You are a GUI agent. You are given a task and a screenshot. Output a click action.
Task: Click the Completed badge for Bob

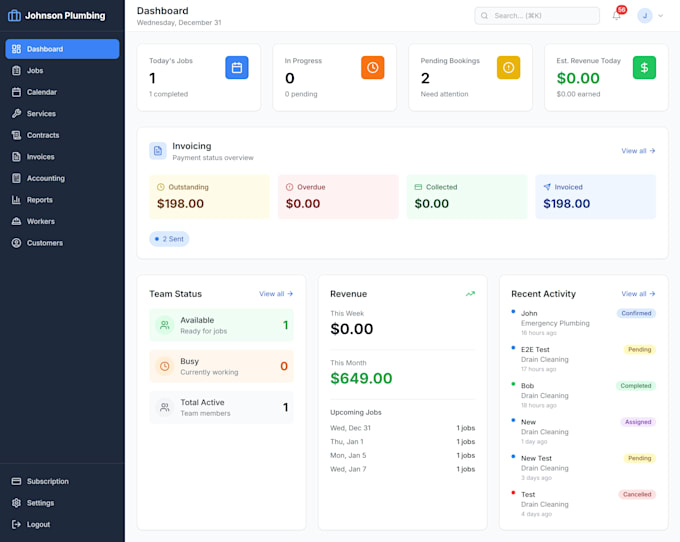click(x=636, y=386)
